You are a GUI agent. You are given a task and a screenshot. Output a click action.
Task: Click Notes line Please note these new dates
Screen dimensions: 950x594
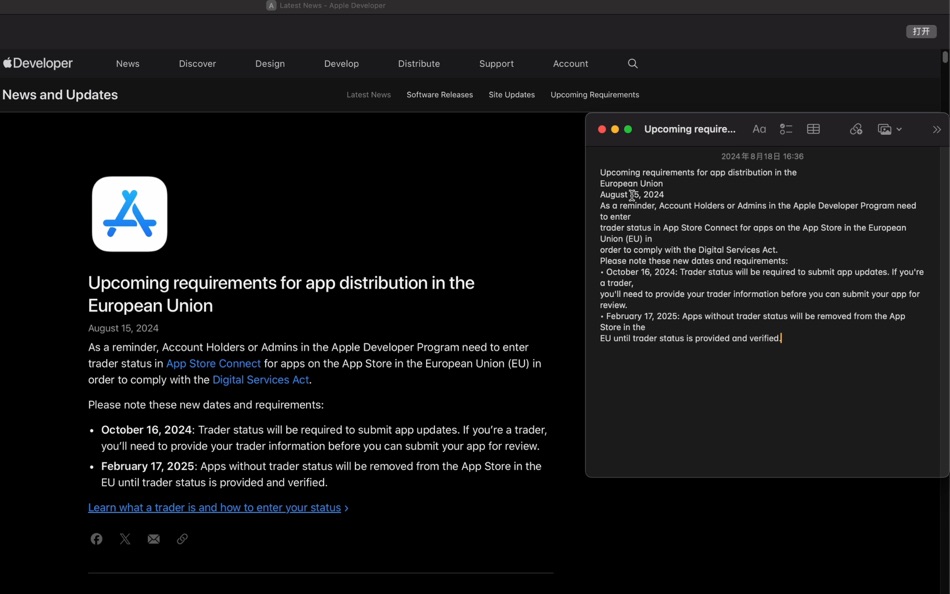[x=694, y=261]
